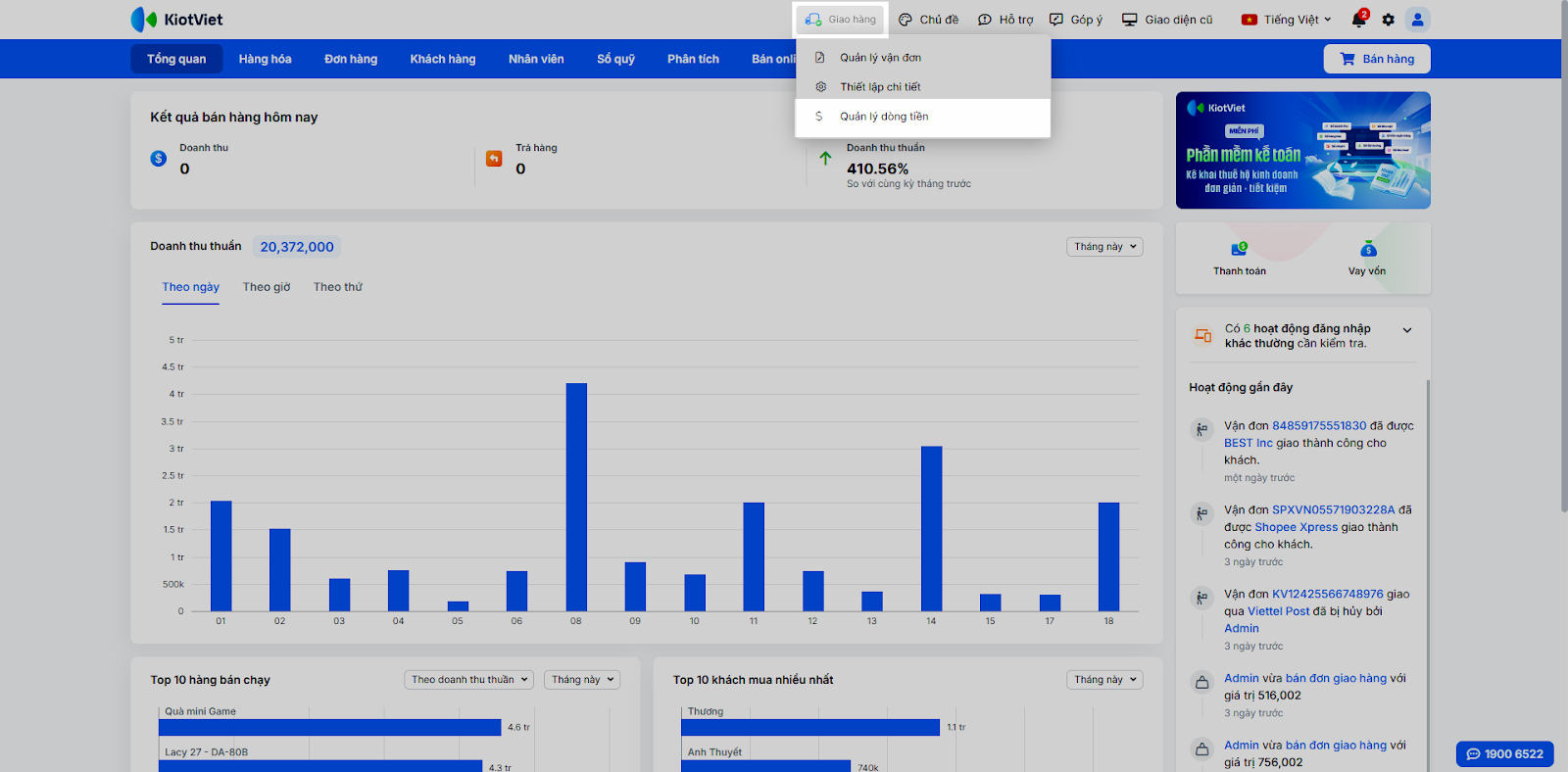The width and height of the screenshot is (1568, 772).
Task: Click the 1900 6522 hotline button
Action: pyautogui.click(x=1505, y=754)
